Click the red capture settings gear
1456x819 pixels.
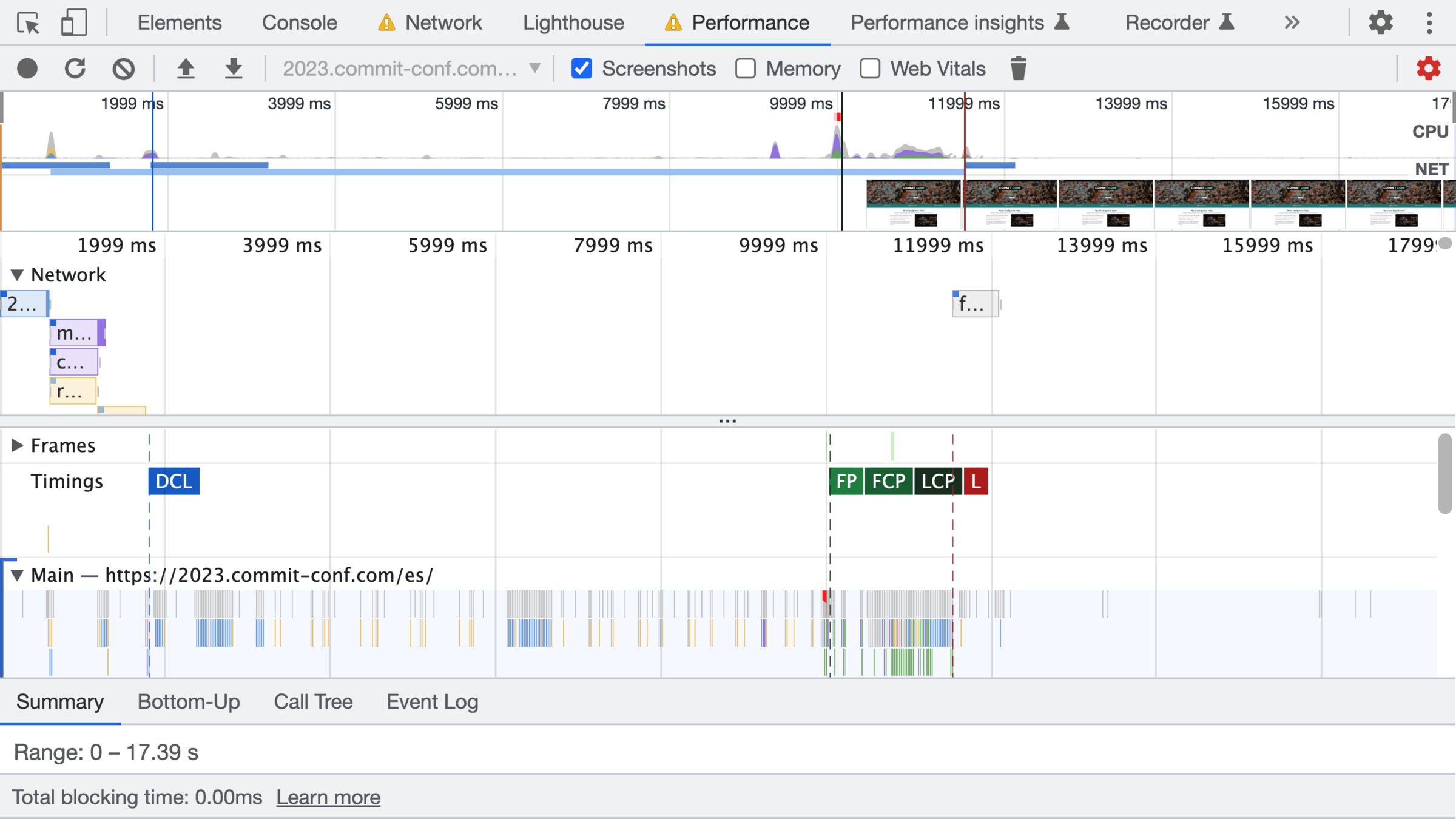coord(1428,69)
